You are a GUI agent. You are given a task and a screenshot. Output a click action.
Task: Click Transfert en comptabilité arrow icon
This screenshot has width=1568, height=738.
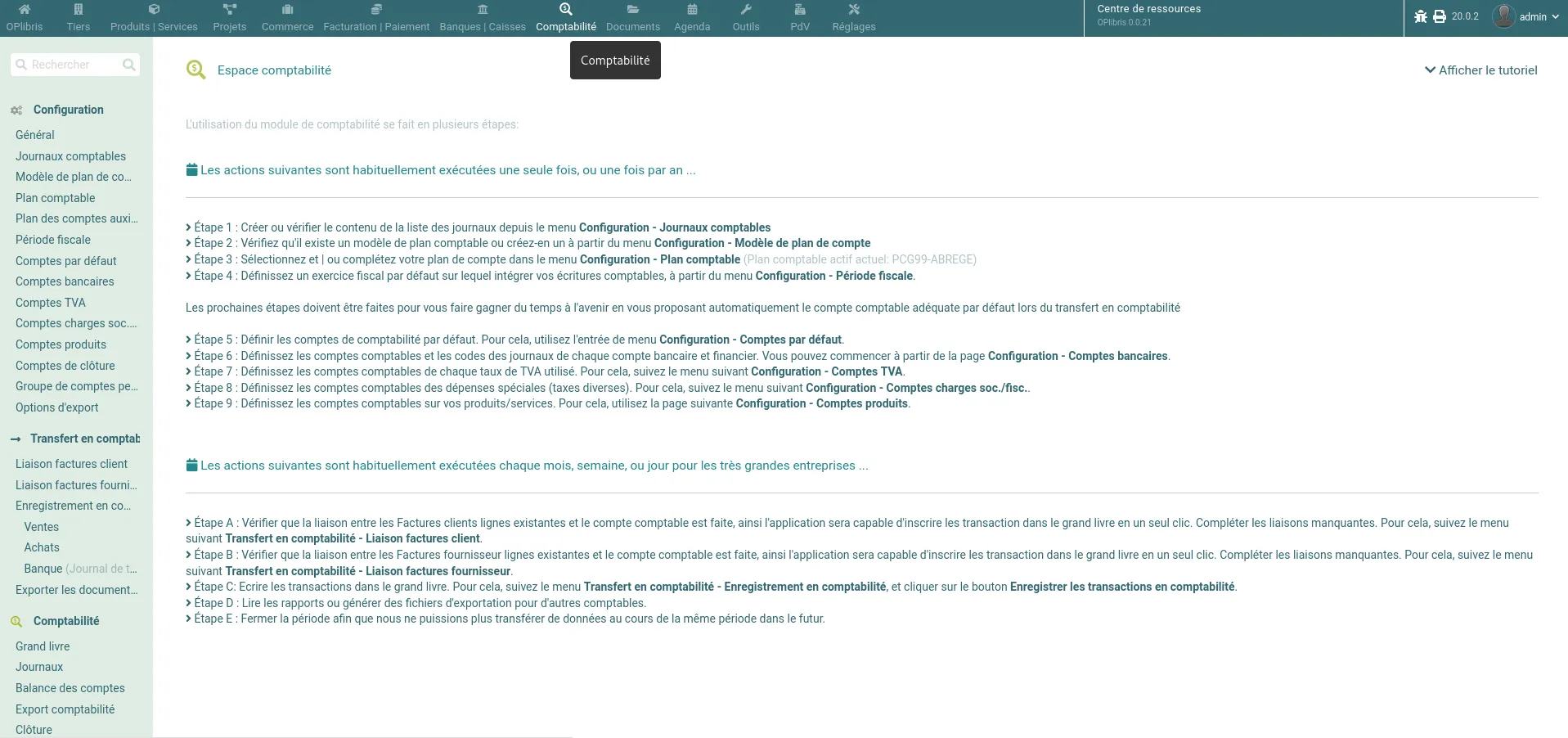click(x=16, y=439)
